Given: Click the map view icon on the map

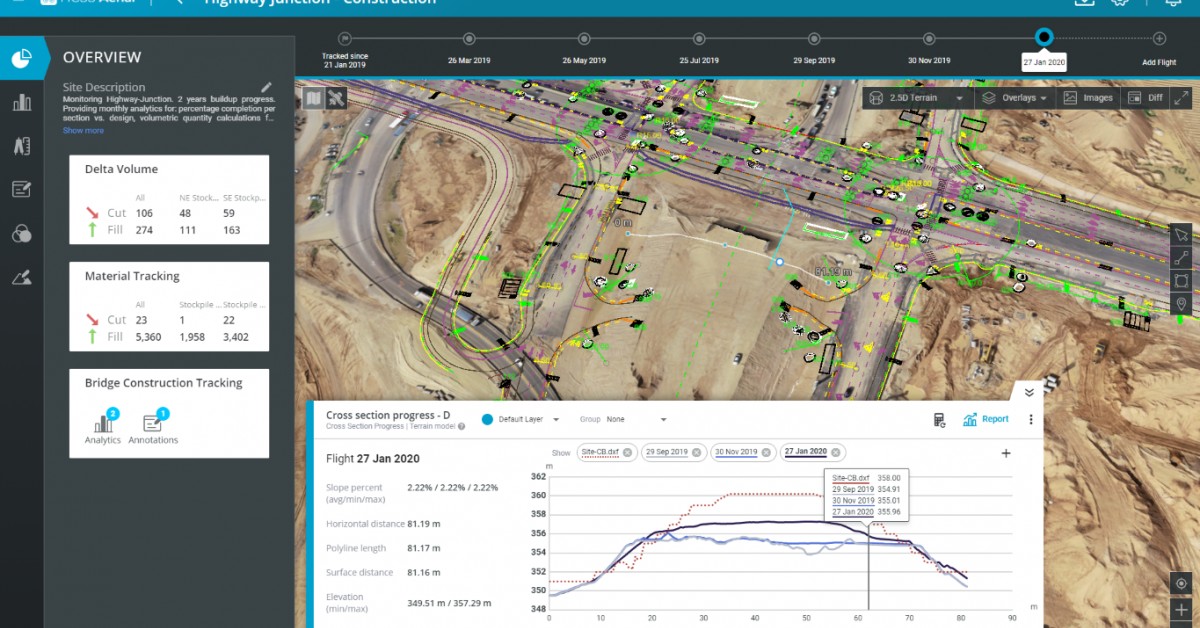Looking at the screenshot, I should click(x=313, y=97).
